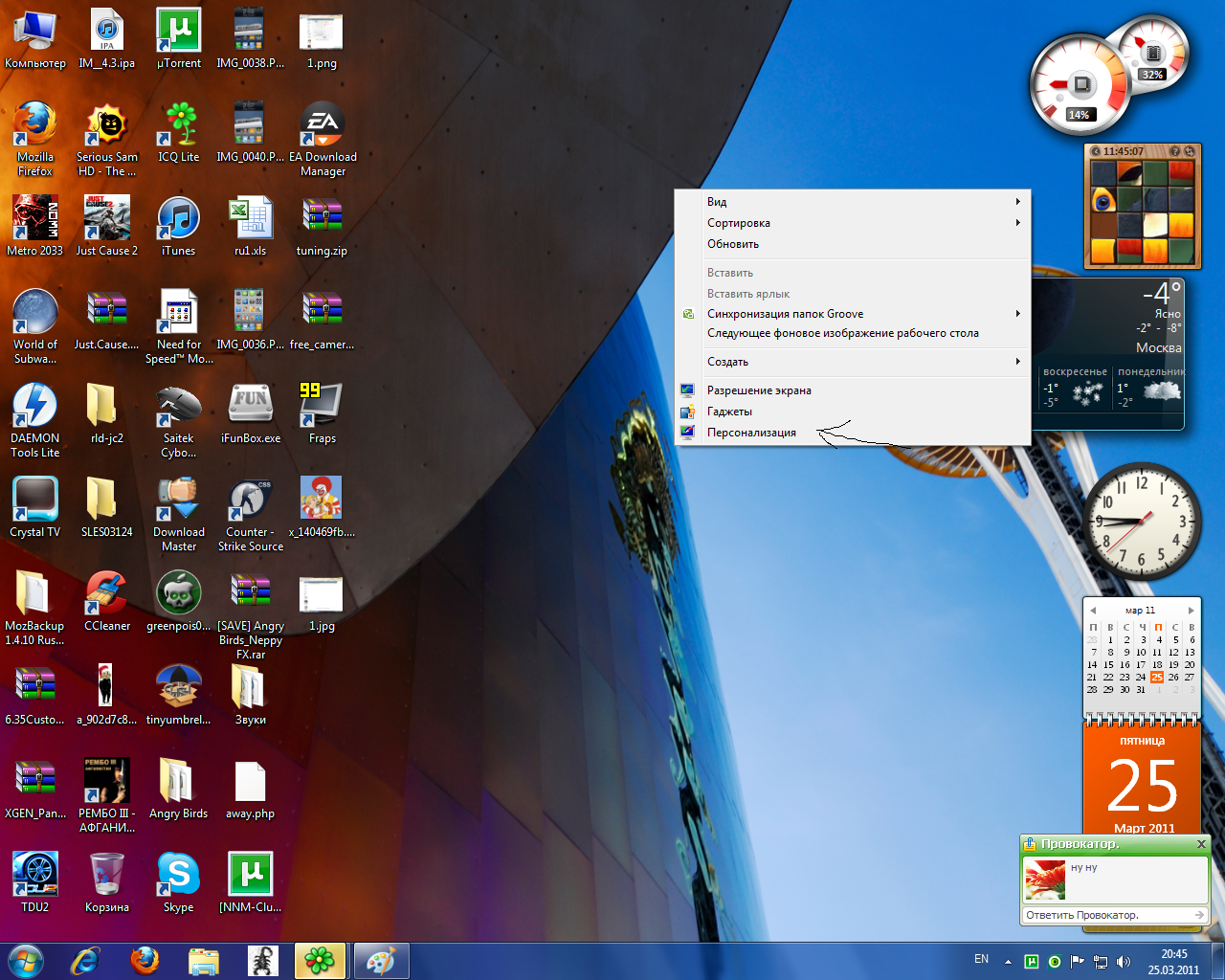The width and height of the screenshot is (1225, 980).
Task: Select the World of Subwa... shortcut
Action: [x=35, y=326]
